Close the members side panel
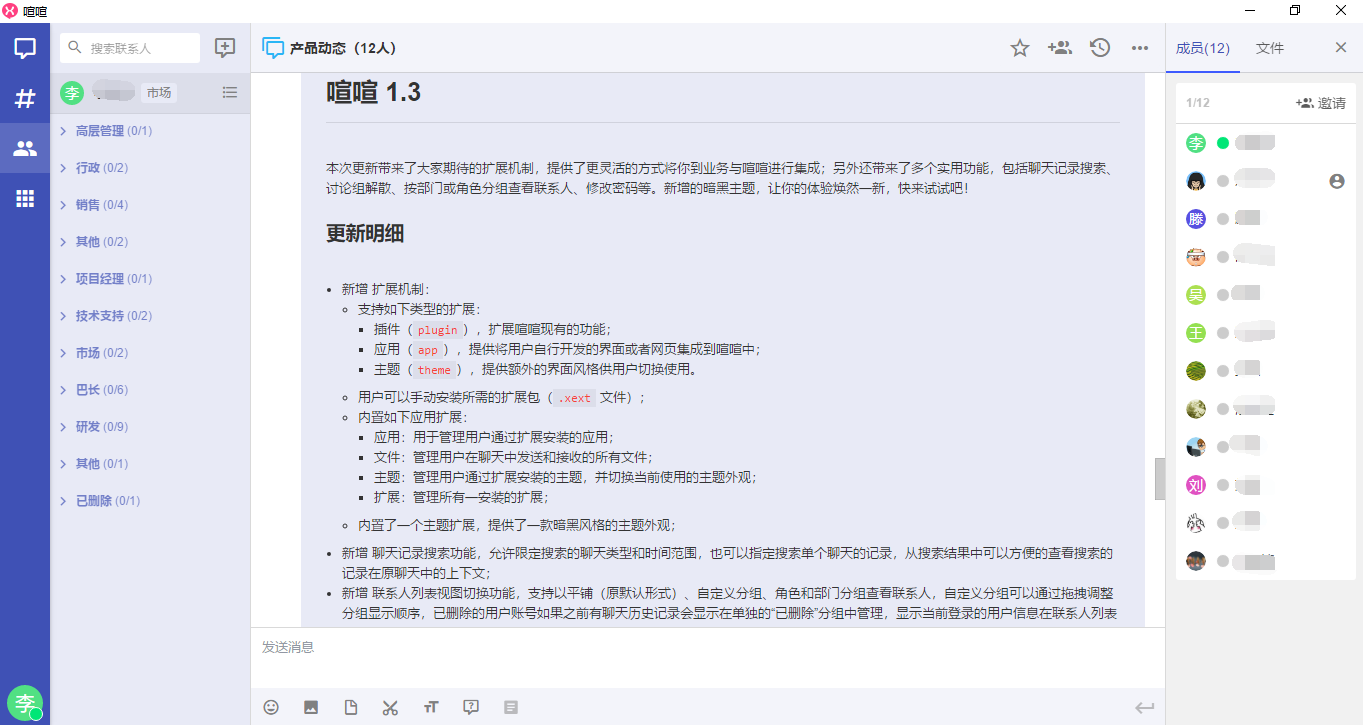The width and height of the screenshot is (1363, 725). [x=1341, y=48]
